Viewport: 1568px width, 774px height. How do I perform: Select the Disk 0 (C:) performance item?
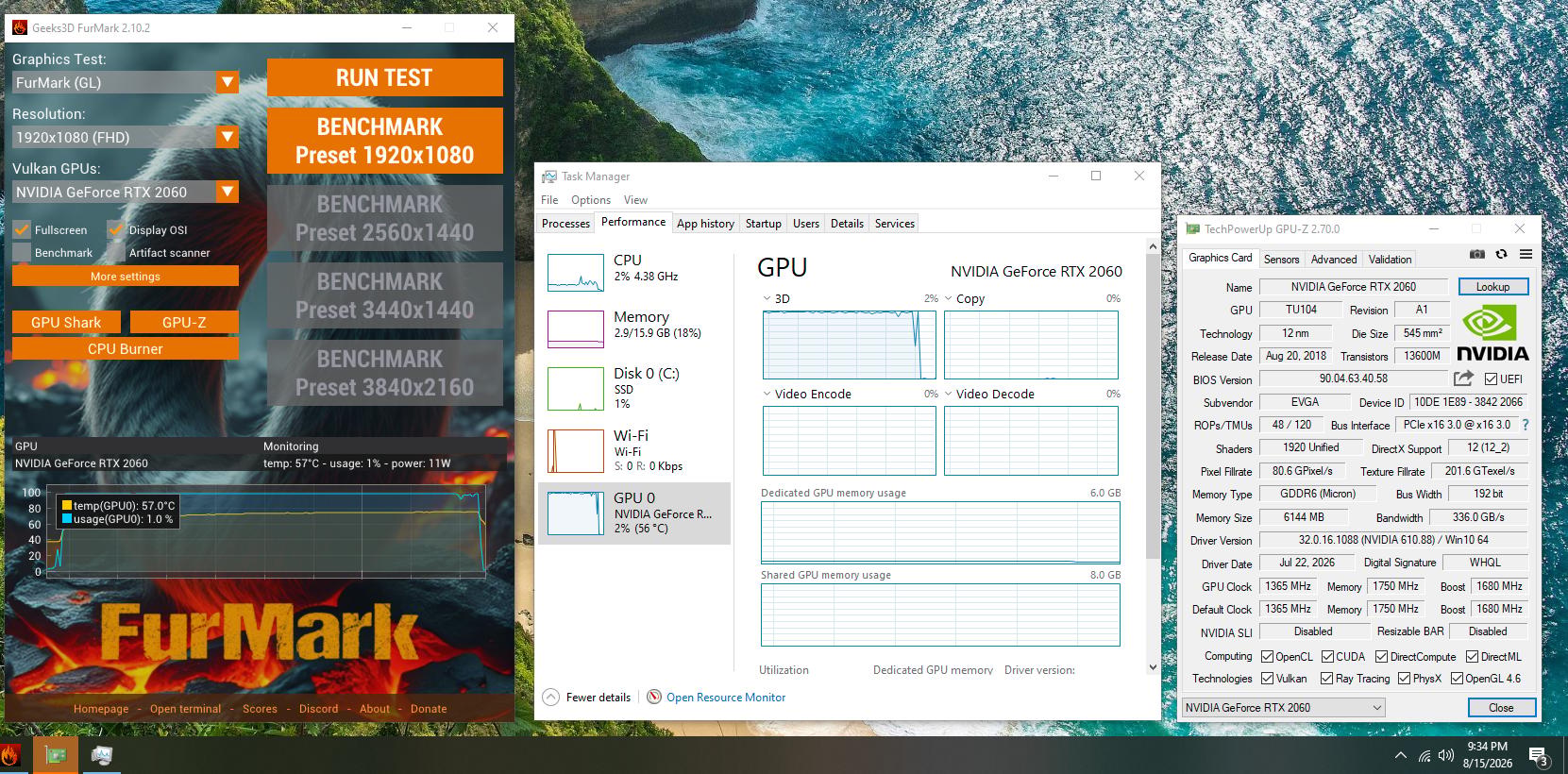click(x=634, y=388)
